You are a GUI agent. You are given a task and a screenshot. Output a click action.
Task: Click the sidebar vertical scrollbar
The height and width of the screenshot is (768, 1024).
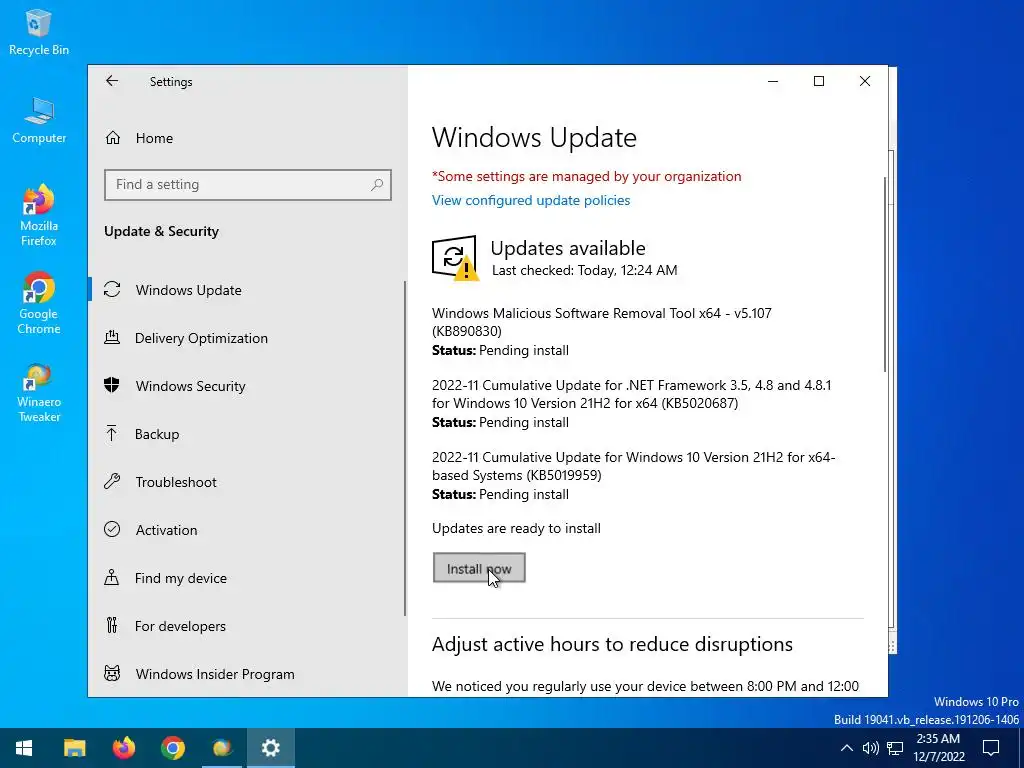pyautogui.click(x=405, y=448)
